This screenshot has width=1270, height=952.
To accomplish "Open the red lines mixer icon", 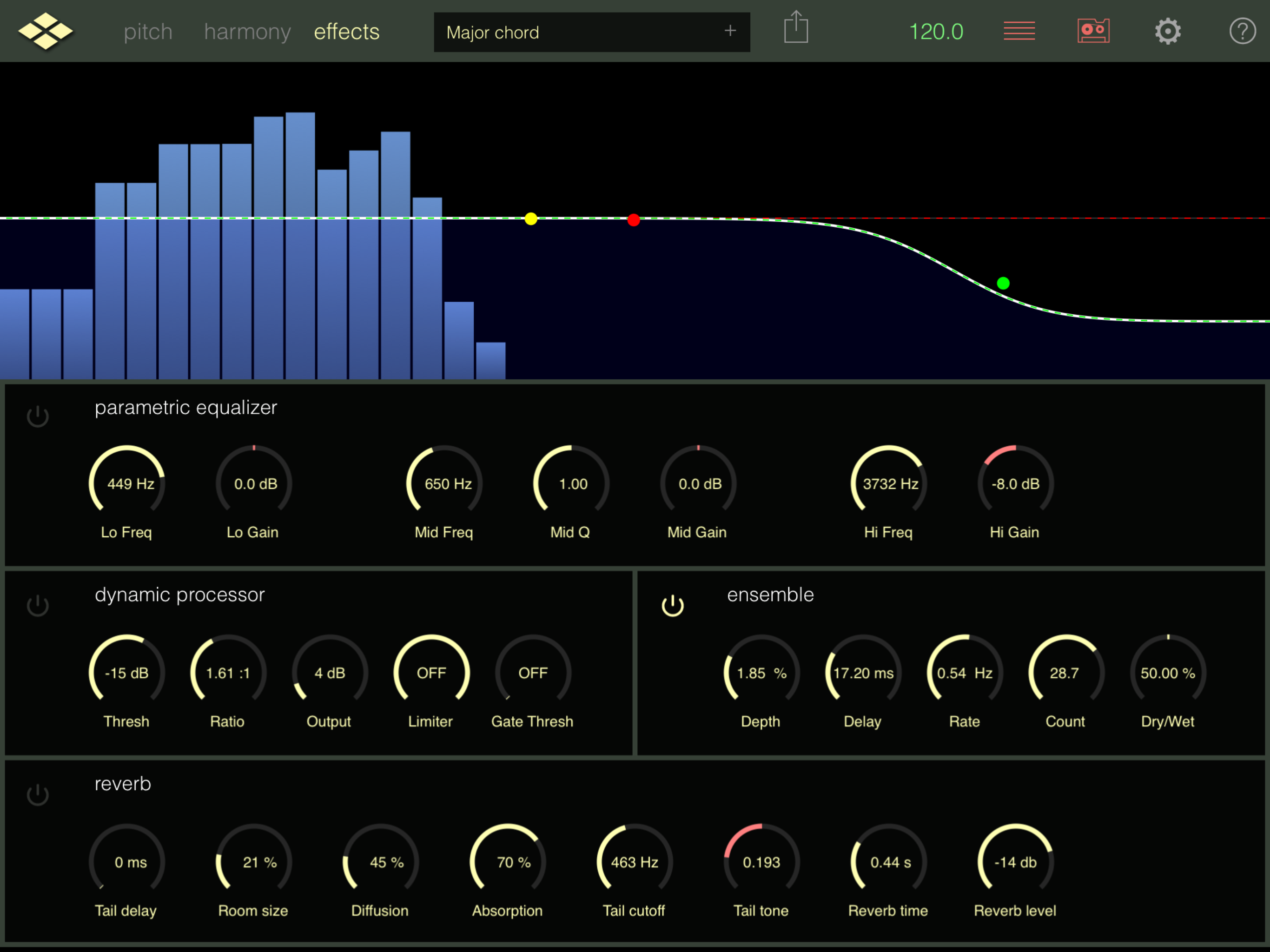I will pos(1019,31).
